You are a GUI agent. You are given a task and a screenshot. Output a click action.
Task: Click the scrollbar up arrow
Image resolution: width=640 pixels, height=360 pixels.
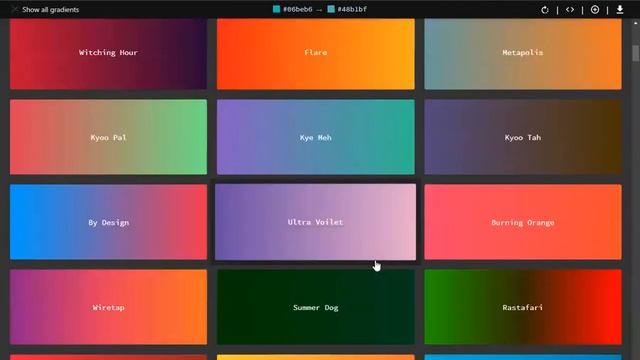click(636, 23)
